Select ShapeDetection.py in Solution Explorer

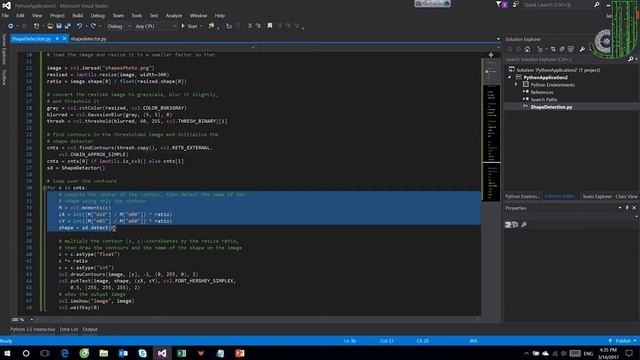point(551,107)
